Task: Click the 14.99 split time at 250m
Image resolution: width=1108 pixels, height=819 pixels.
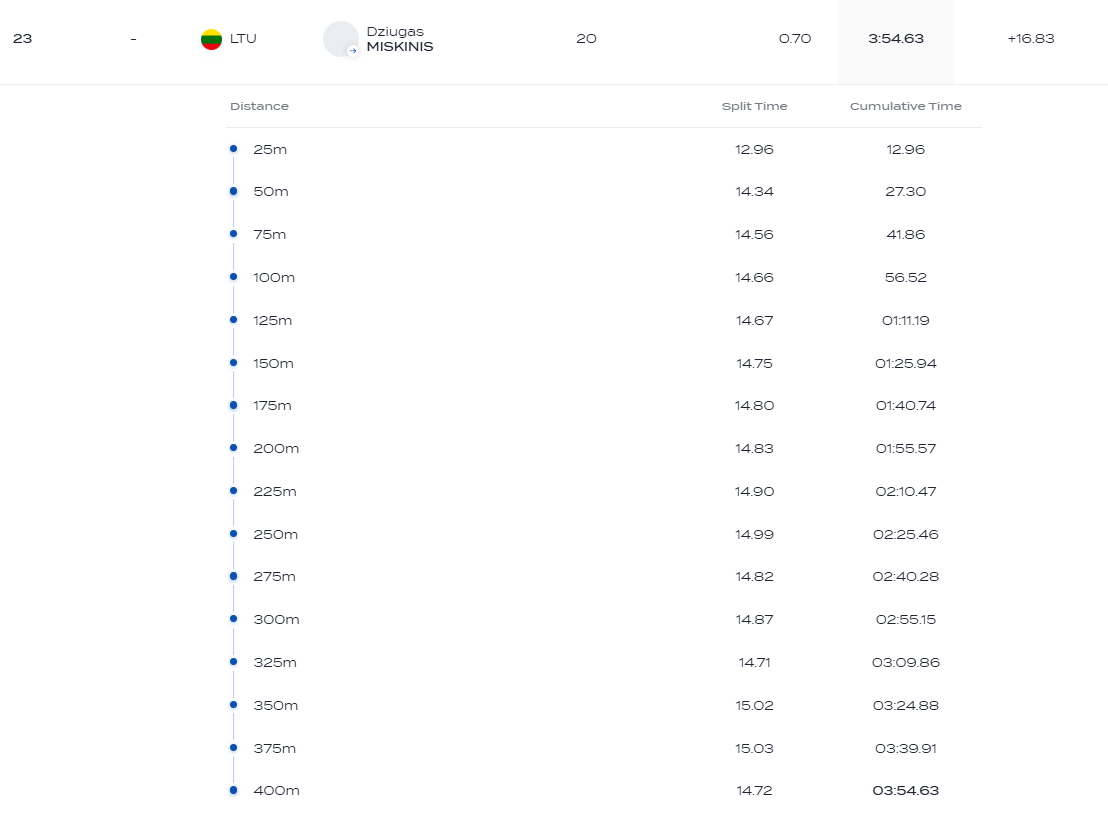Action: (754, 534)
